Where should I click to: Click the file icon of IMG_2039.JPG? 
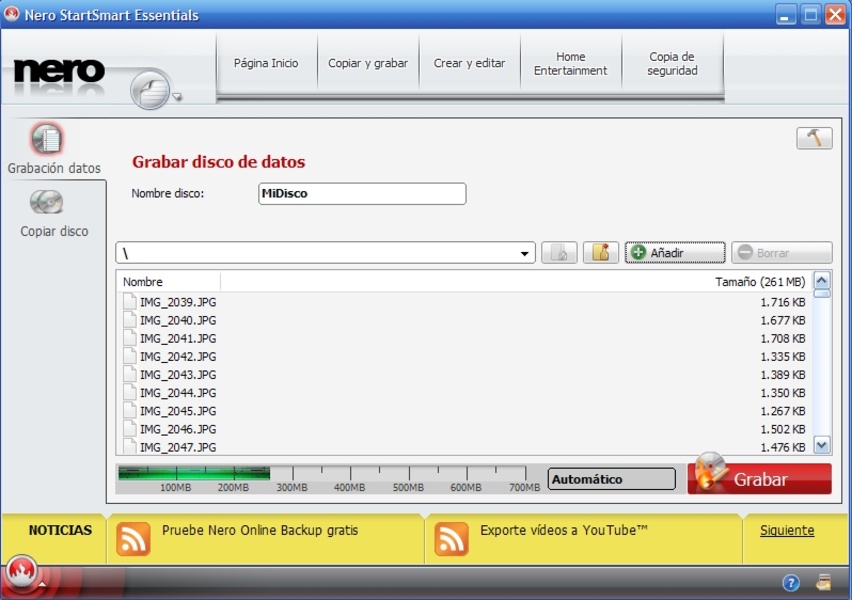pyautogui.click(x=129, y=302)
